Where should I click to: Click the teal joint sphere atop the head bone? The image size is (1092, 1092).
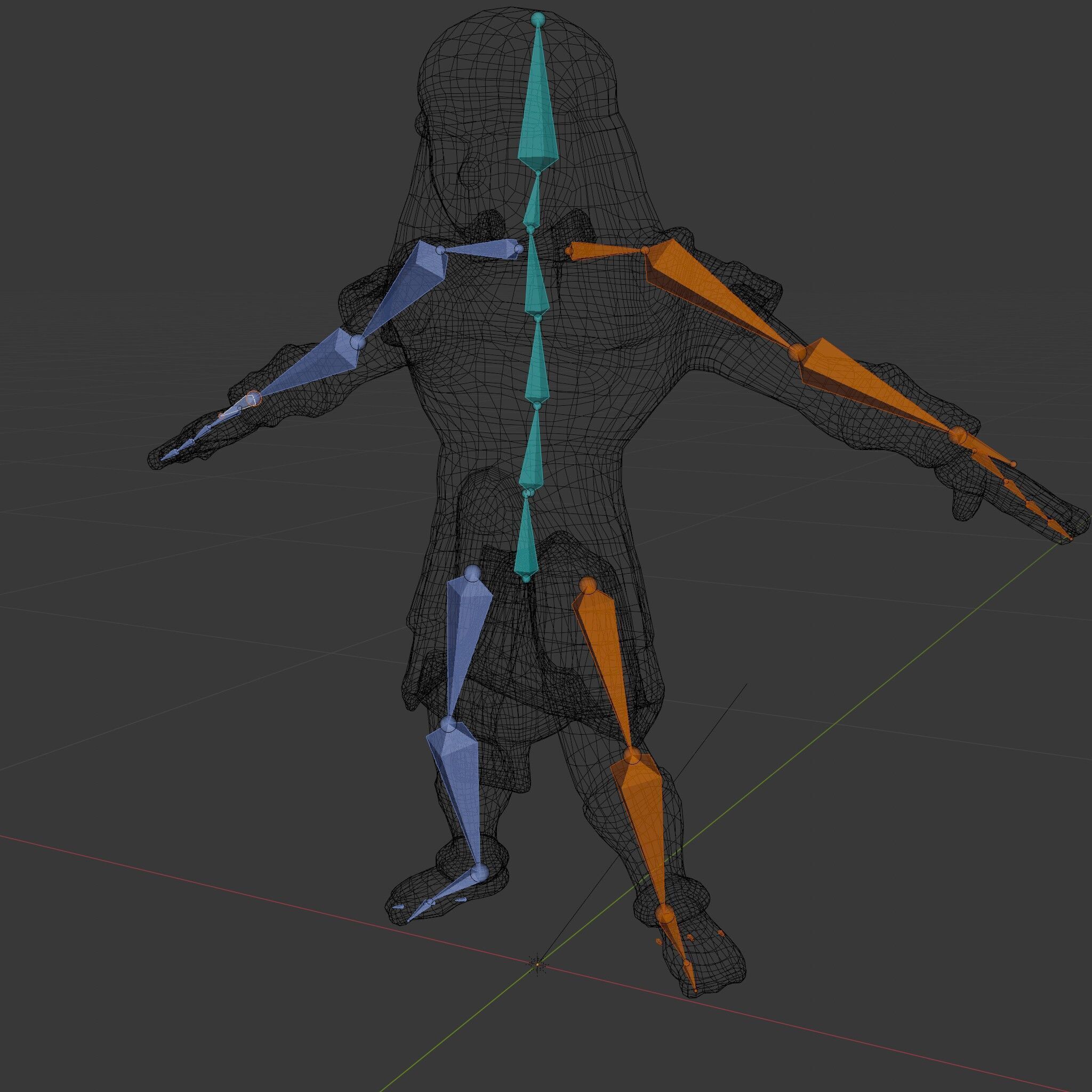point(537,19)
